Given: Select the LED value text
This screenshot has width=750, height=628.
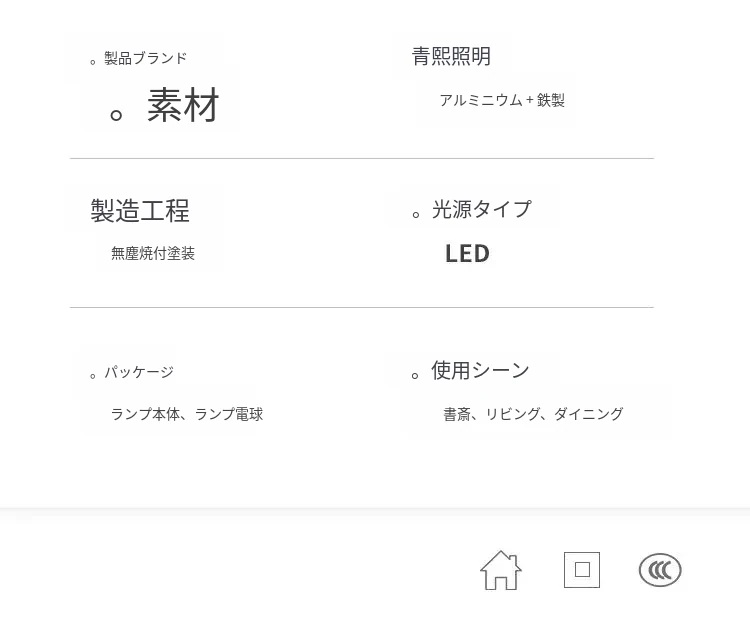Looking at the screenshot, I should tap(467, 254).
